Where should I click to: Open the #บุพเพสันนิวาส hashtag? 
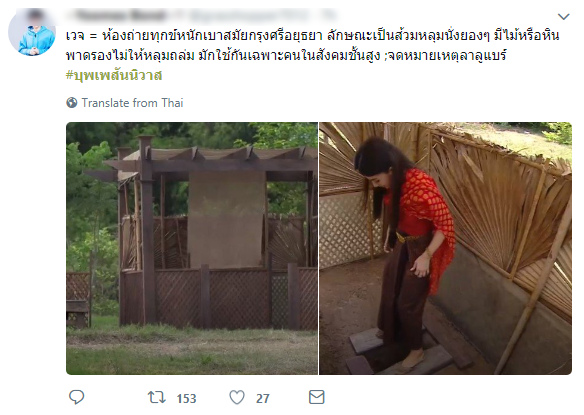coord(114,76)
